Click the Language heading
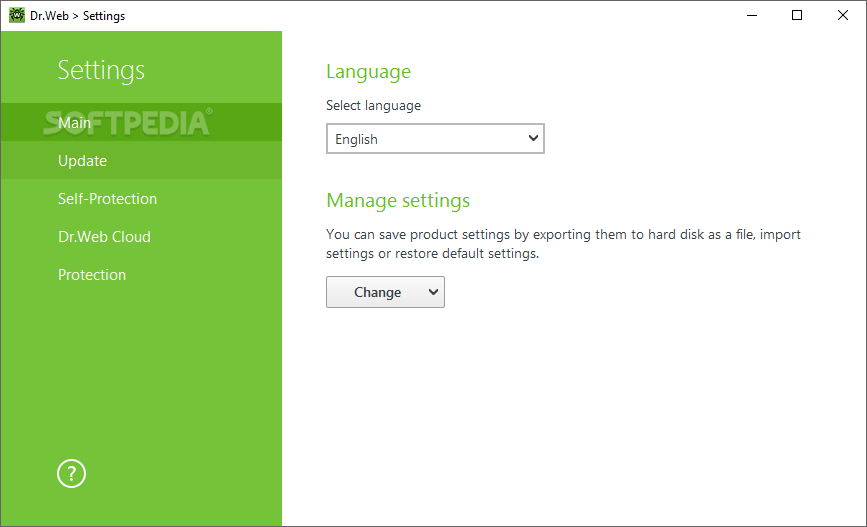 (x=368, y=72)
